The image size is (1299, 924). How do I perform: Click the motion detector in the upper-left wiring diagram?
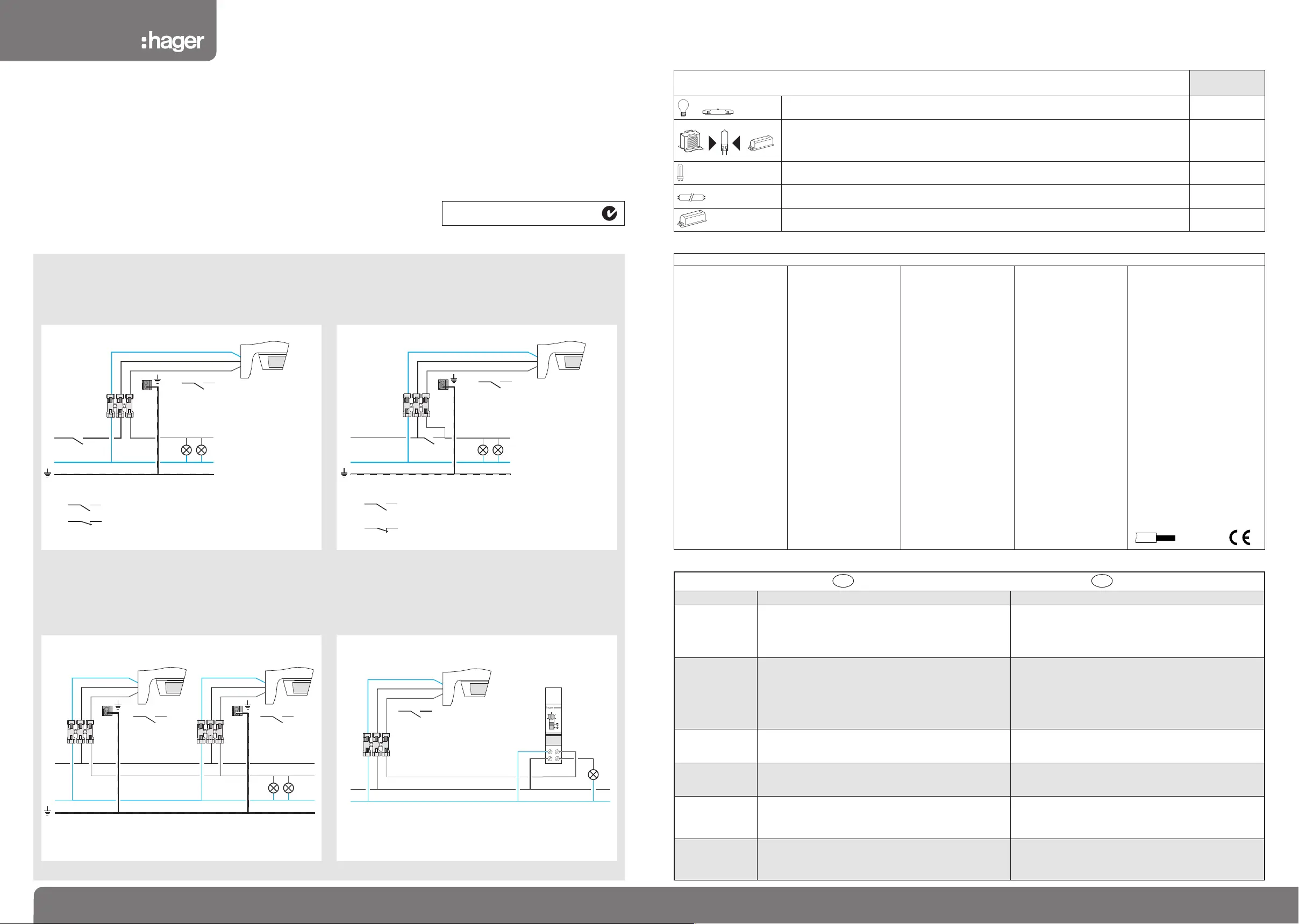(265, 359)
